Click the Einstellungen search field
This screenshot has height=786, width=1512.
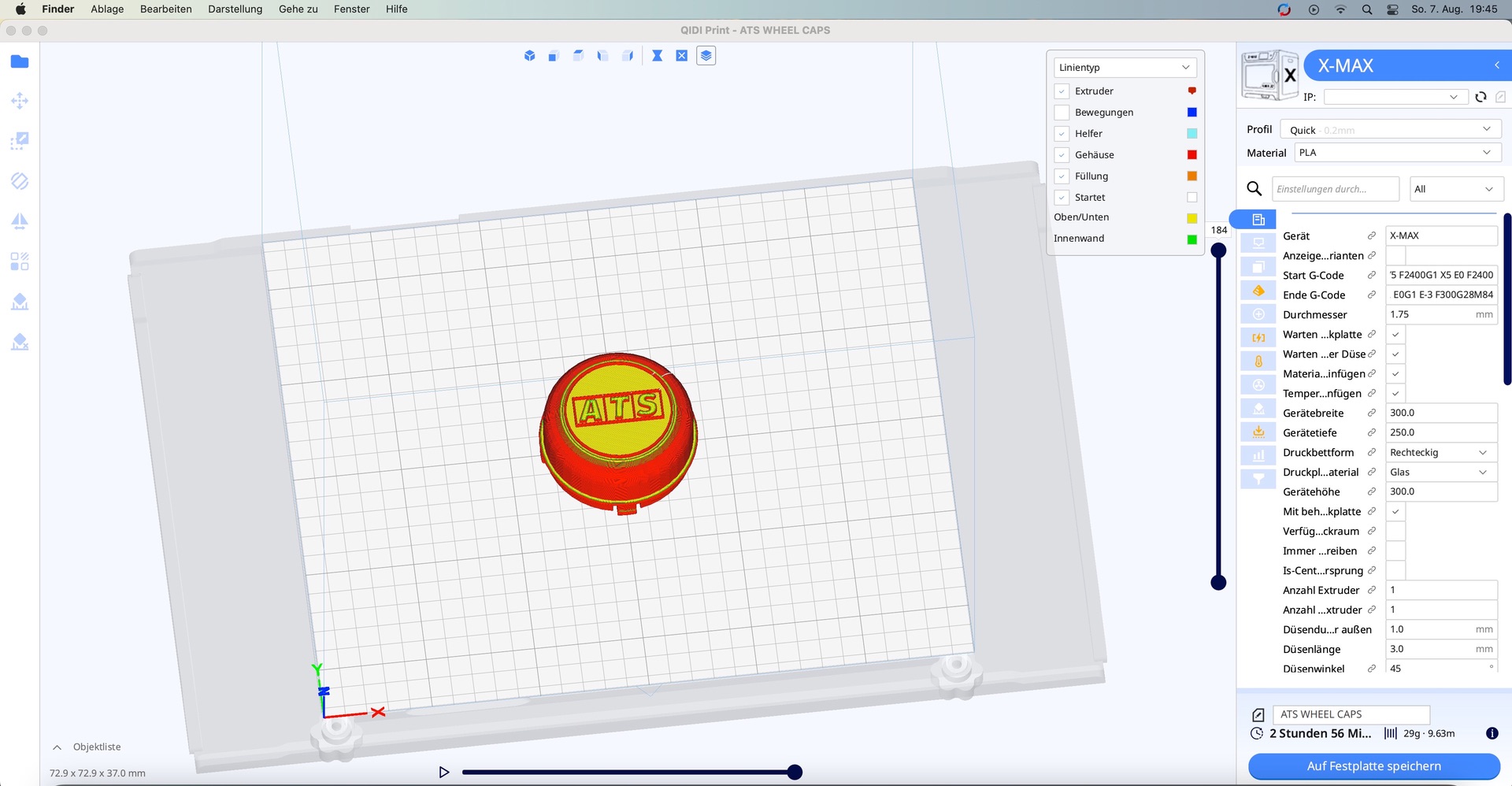pos(1335,189)
